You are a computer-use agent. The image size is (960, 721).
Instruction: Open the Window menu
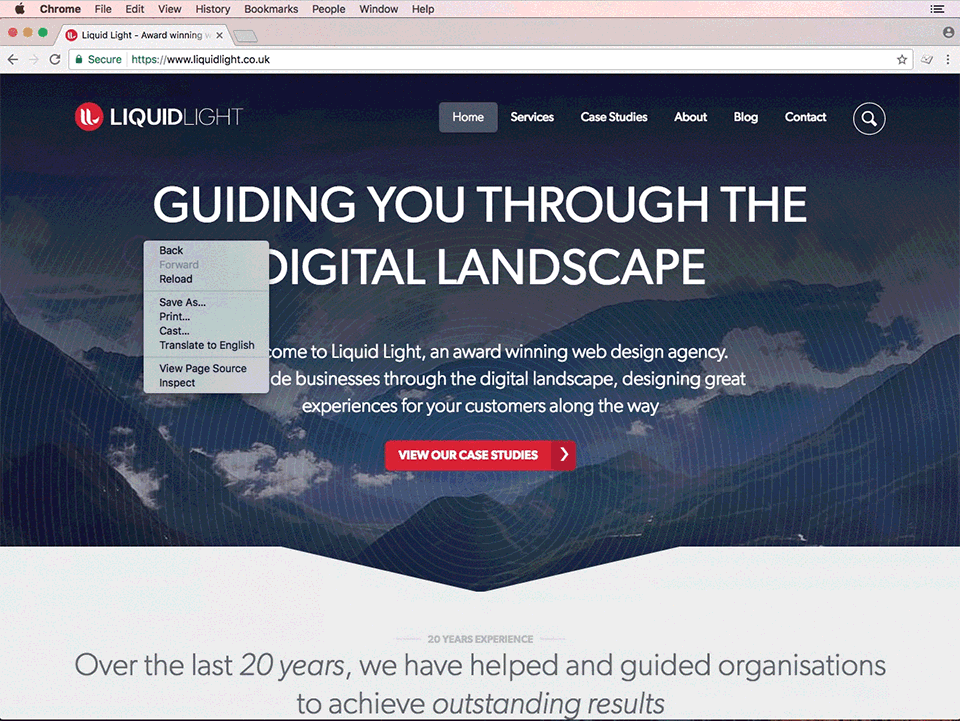coord(378,9)
